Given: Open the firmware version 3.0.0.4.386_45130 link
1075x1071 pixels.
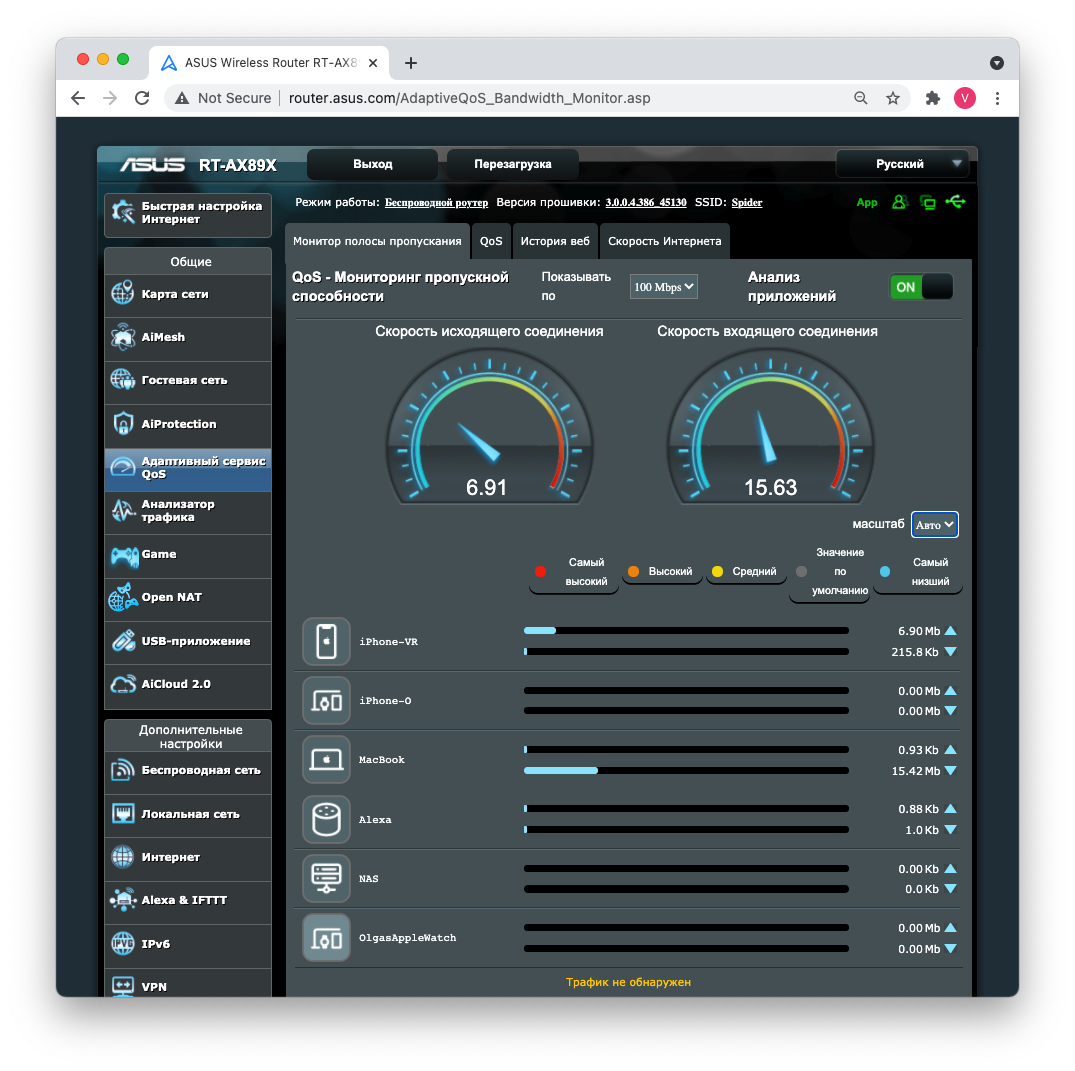Looking at the screenshot, I should [x=646, y=202].
